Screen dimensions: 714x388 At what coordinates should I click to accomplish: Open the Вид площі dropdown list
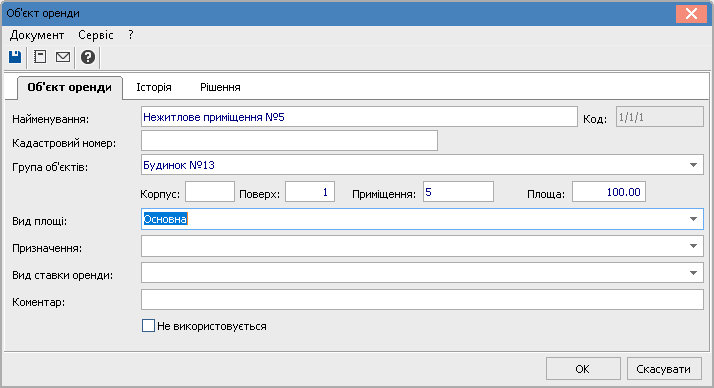[694, 219]
